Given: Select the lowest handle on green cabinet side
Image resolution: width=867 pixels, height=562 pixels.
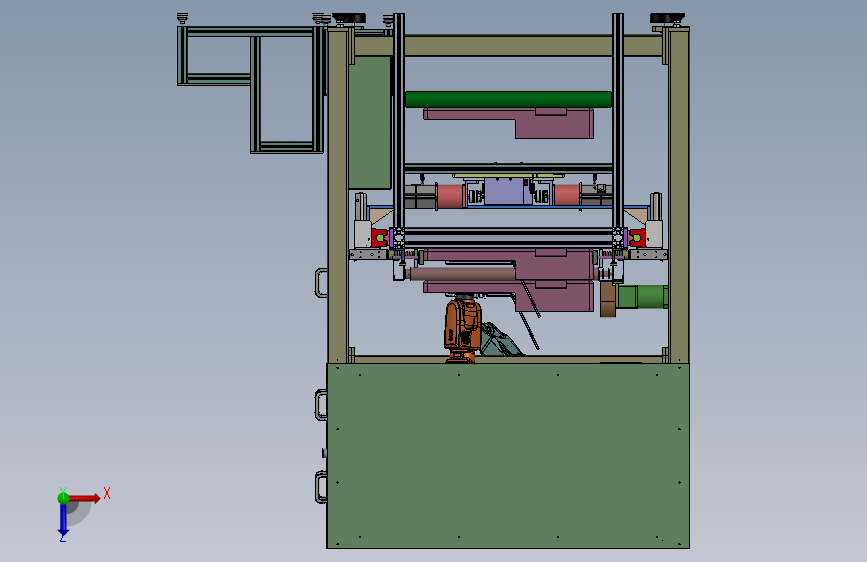Looking at the screenshot, I should [321, 487].
